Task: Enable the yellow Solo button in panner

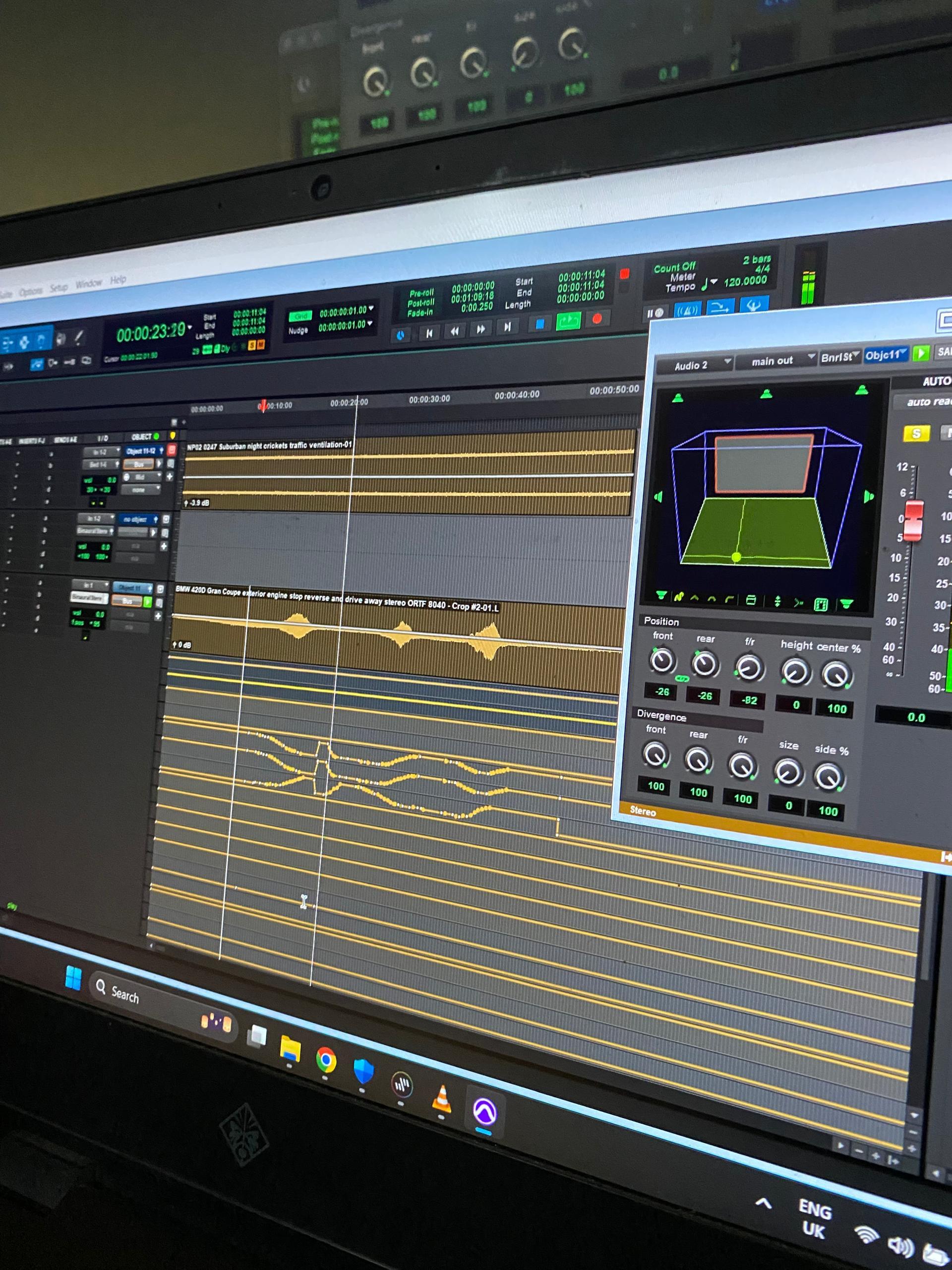Action: coord(915,434)
